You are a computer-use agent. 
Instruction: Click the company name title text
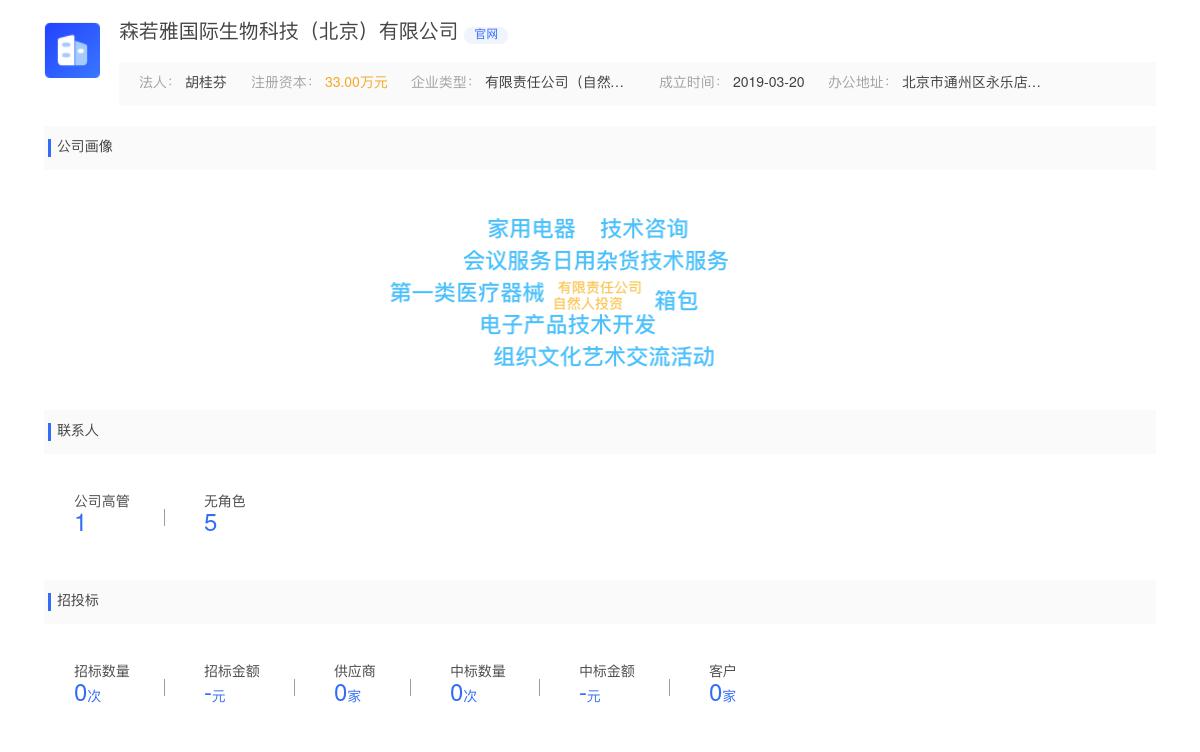point(288,32)
